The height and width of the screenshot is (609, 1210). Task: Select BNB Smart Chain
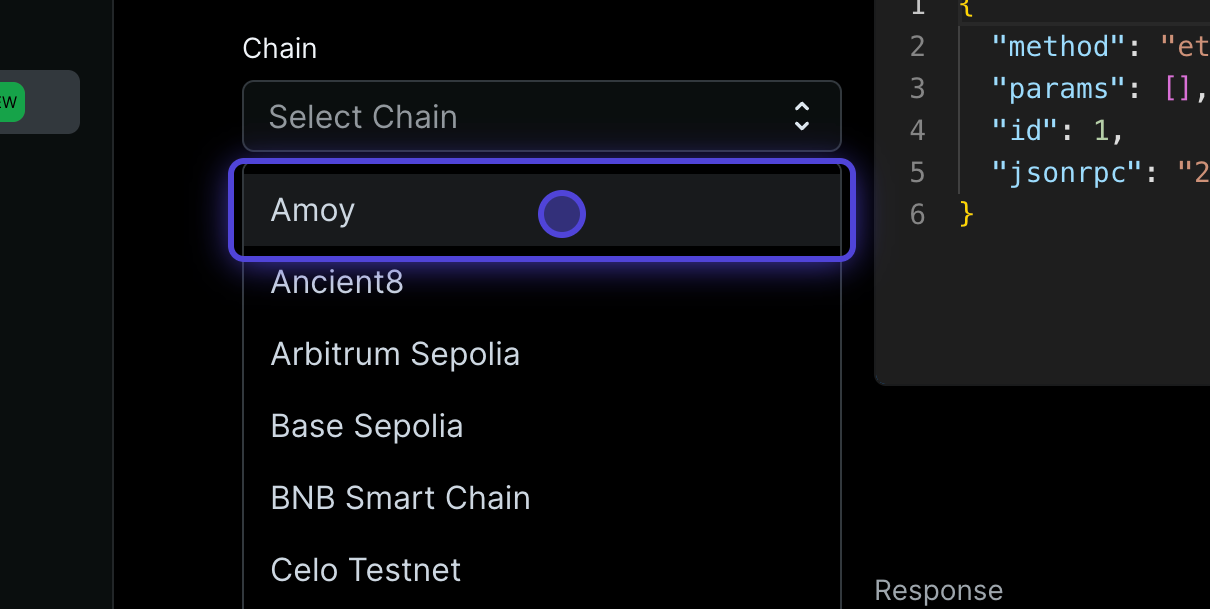[x=400, y=498]
